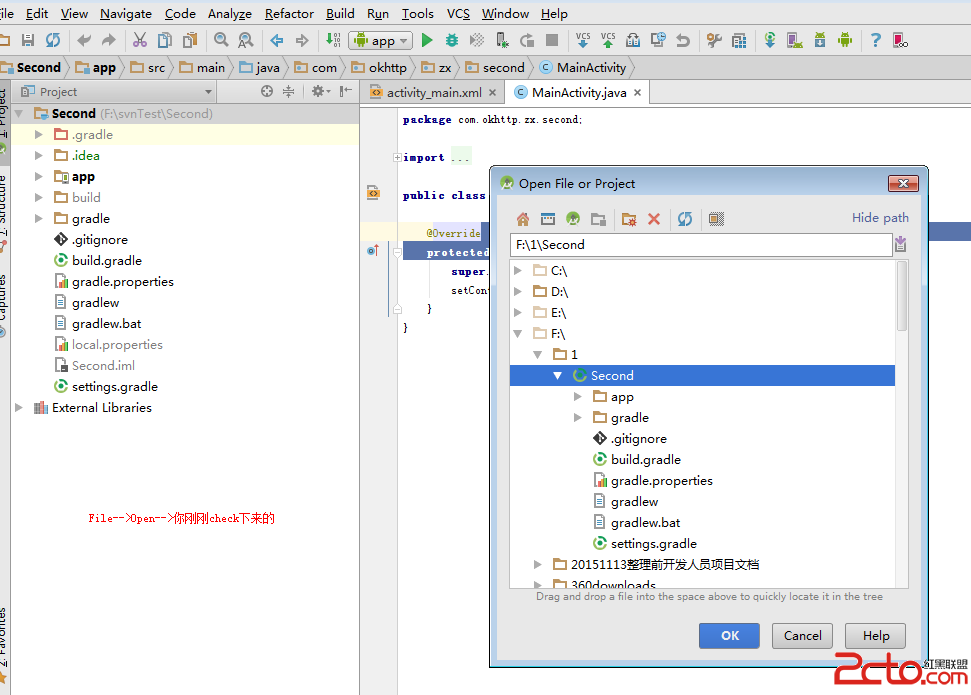Image resolution: width=971 pixels, height=695 pixels.
Task: Open the Refactor menu
Action: tap(289, 14)
